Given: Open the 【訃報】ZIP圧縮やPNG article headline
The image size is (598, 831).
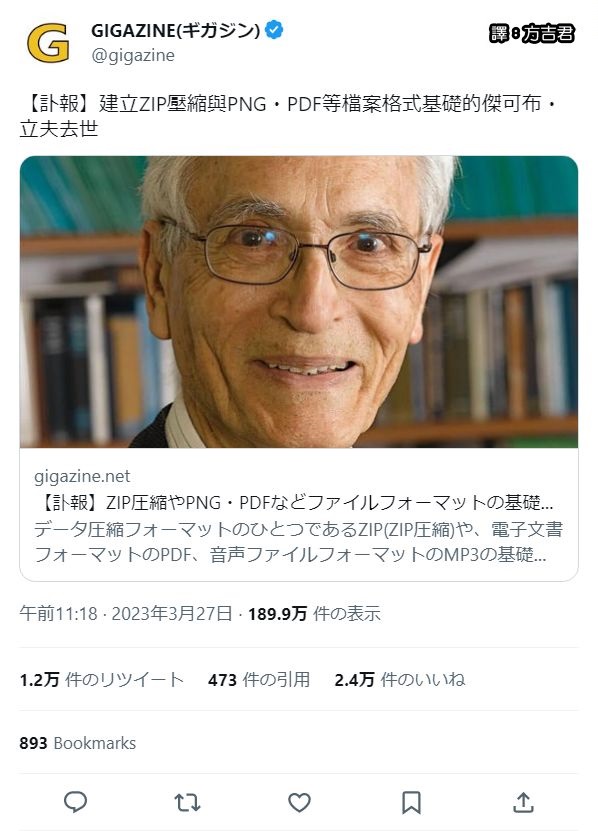Looking at the screenshot, I should point(294,502).
